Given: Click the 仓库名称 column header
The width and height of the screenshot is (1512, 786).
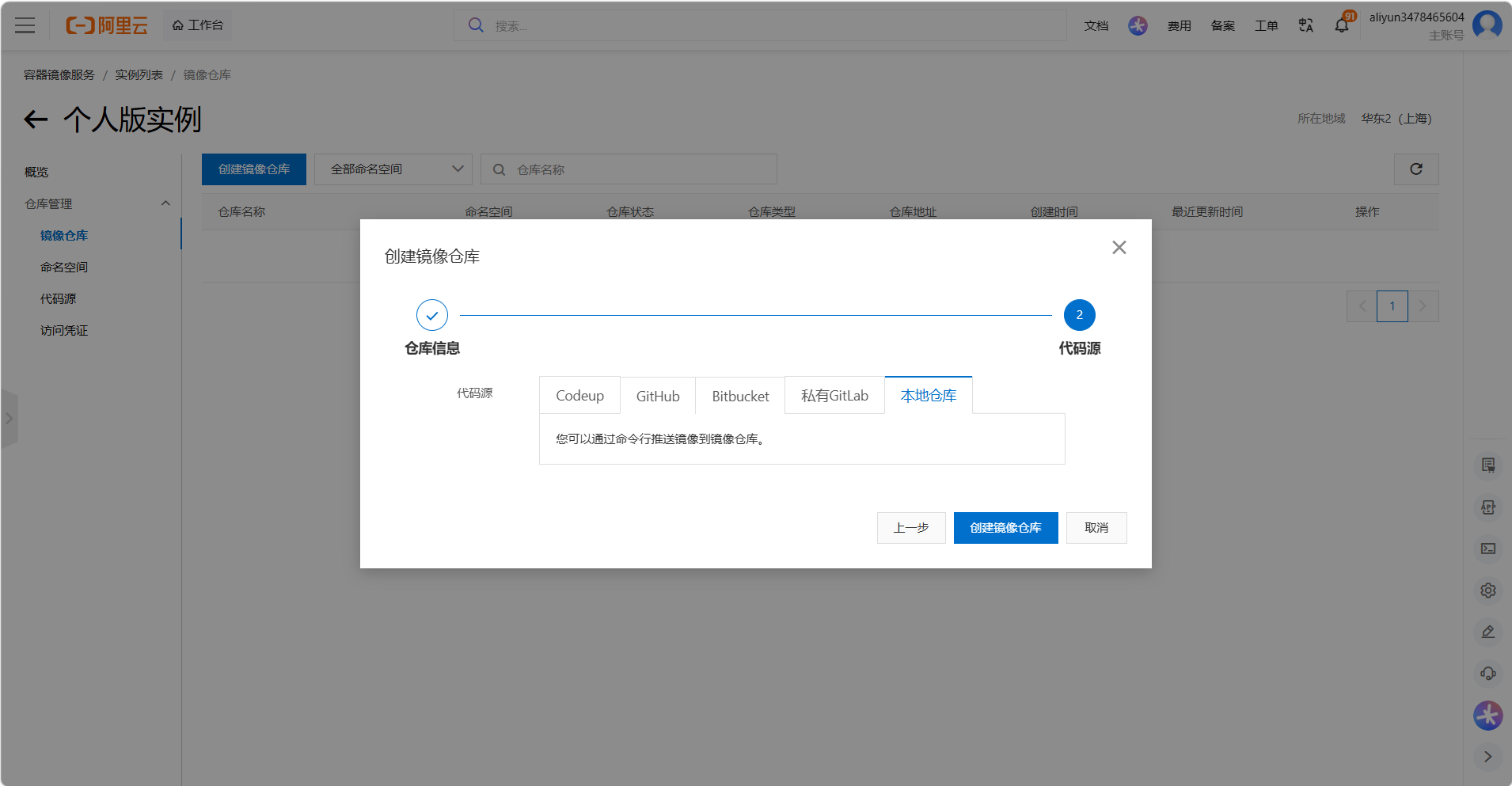Looking at the screenshot, I should click(x=242, y=212).
